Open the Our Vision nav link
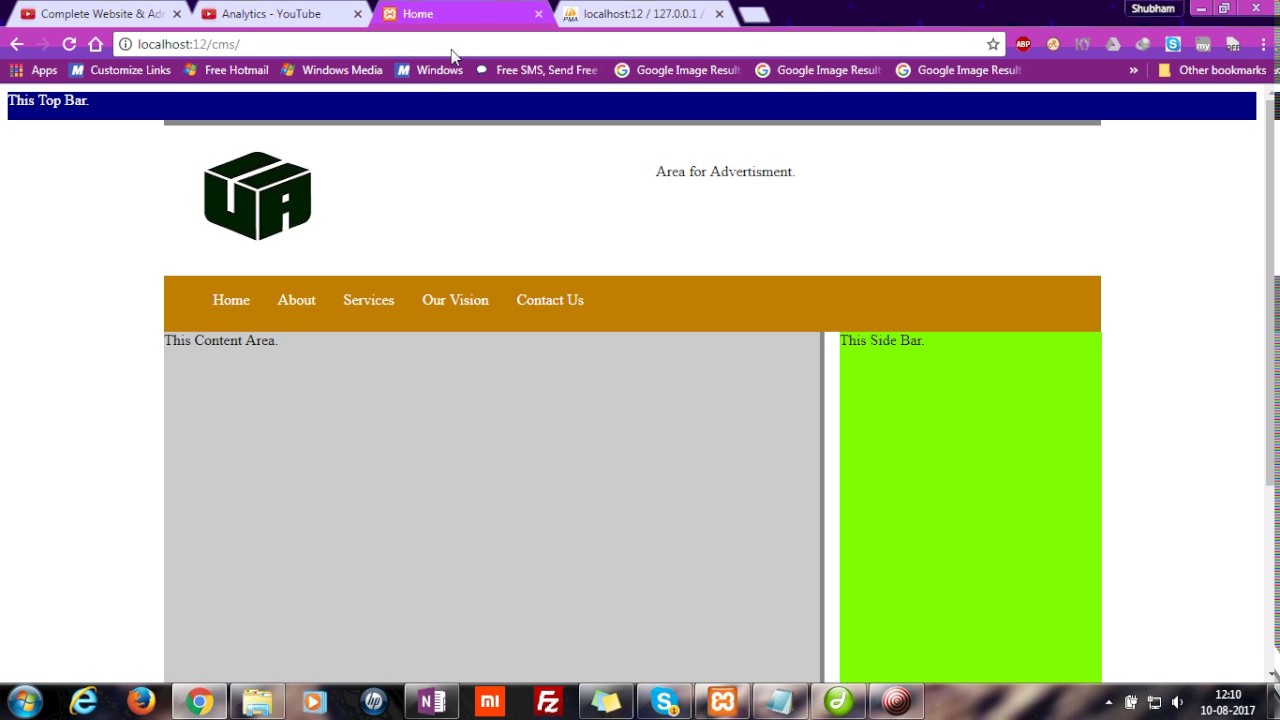 (455, 300)
